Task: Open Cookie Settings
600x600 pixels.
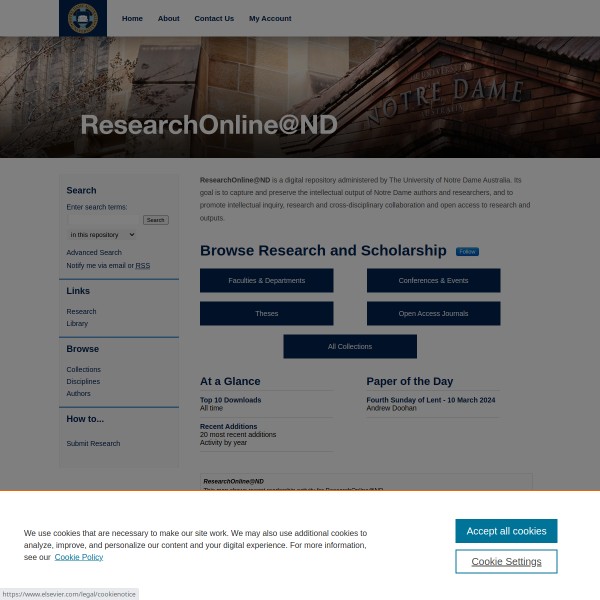Action: pyautogui.click(x=506, y=562)
